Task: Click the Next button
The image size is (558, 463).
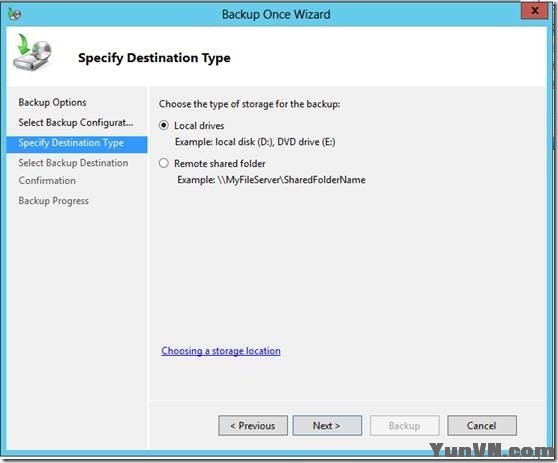Action: pyautogui.click(x=327, y=426)
